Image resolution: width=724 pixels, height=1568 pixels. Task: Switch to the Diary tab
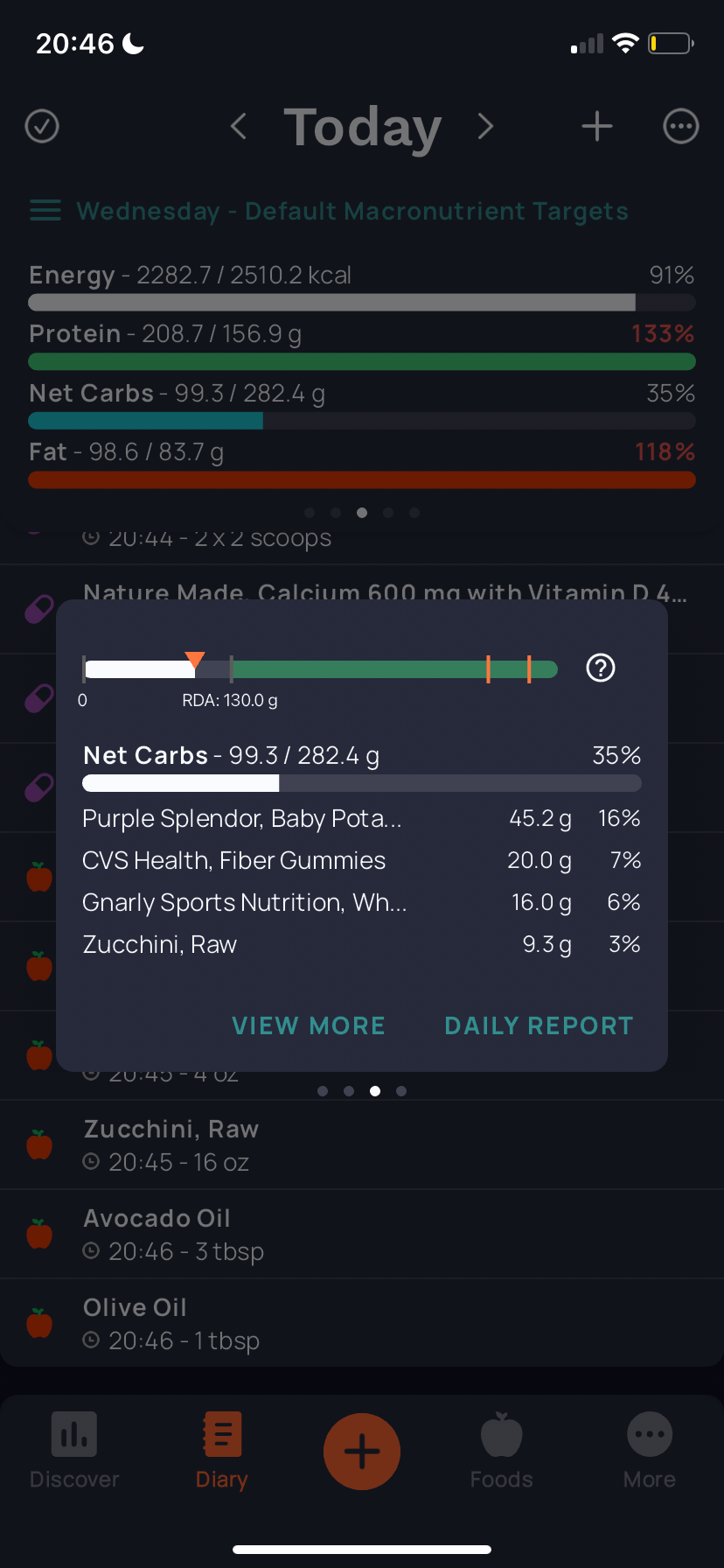(222, 1452)
